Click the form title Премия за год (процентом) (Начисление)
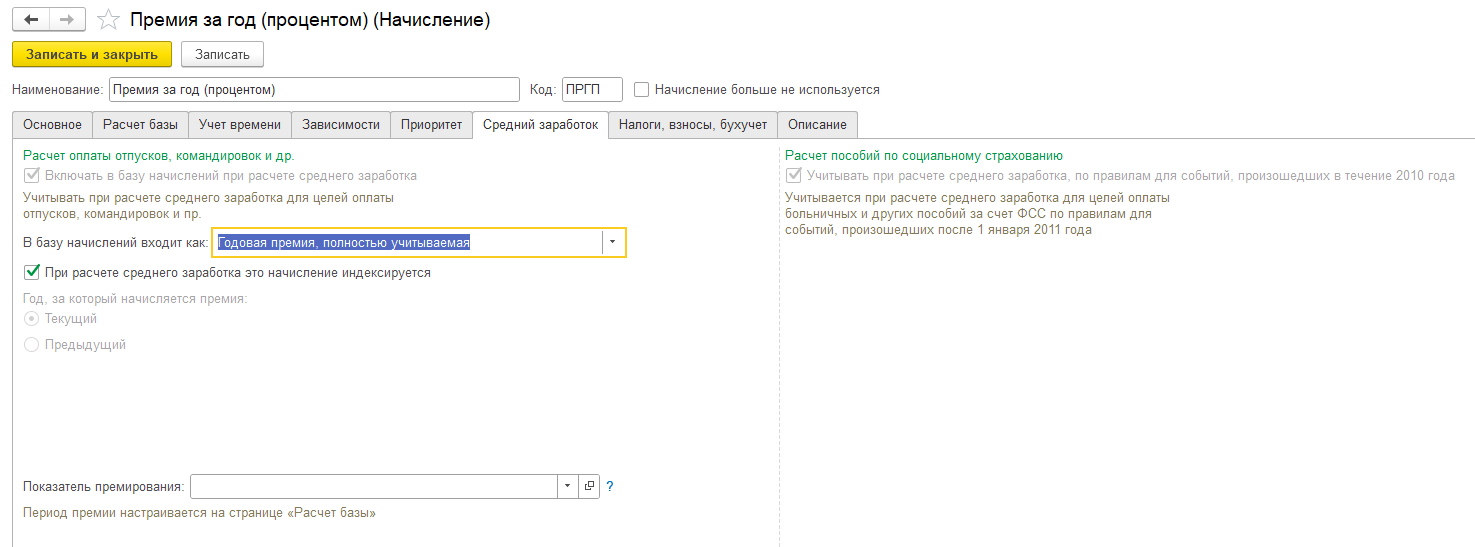This screenshot has width=1475, height=547. coord(310,20)
